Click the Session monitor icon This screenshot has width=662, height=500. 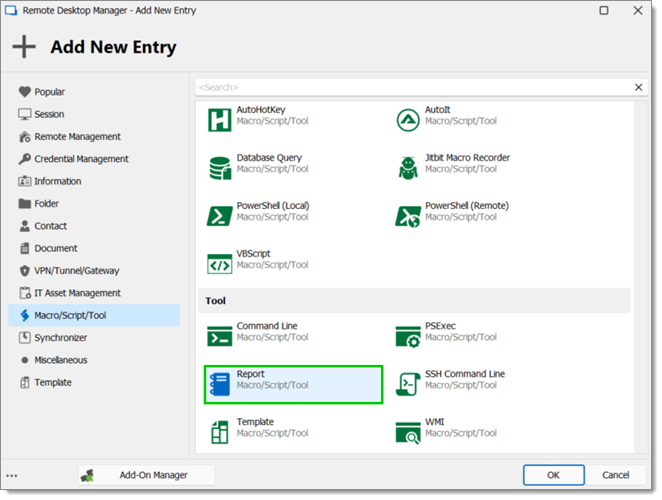pyautogui.click(x=24, y=114)
